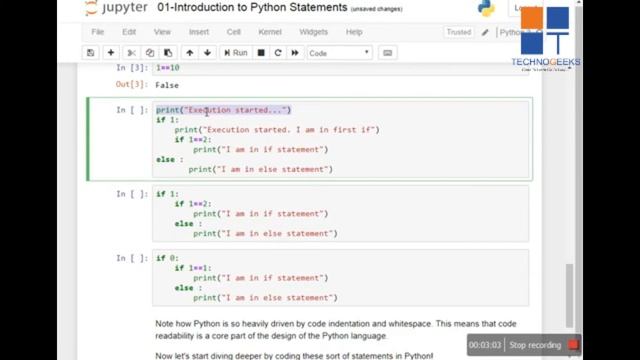This screenshot has height=360, width=640.
Task: Click the cell containing 'if 1==2' nested under 'if 1:'
Action: 340,213
